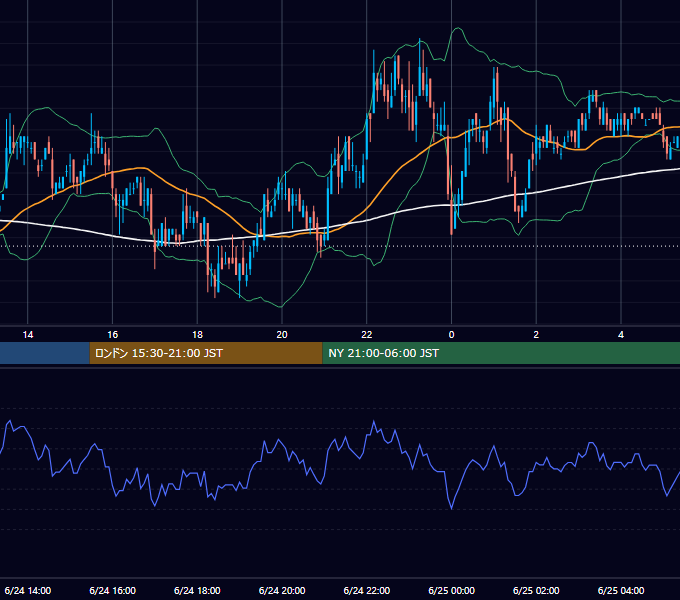Select the 18 hour label on price chart axis

click(197, 335)
